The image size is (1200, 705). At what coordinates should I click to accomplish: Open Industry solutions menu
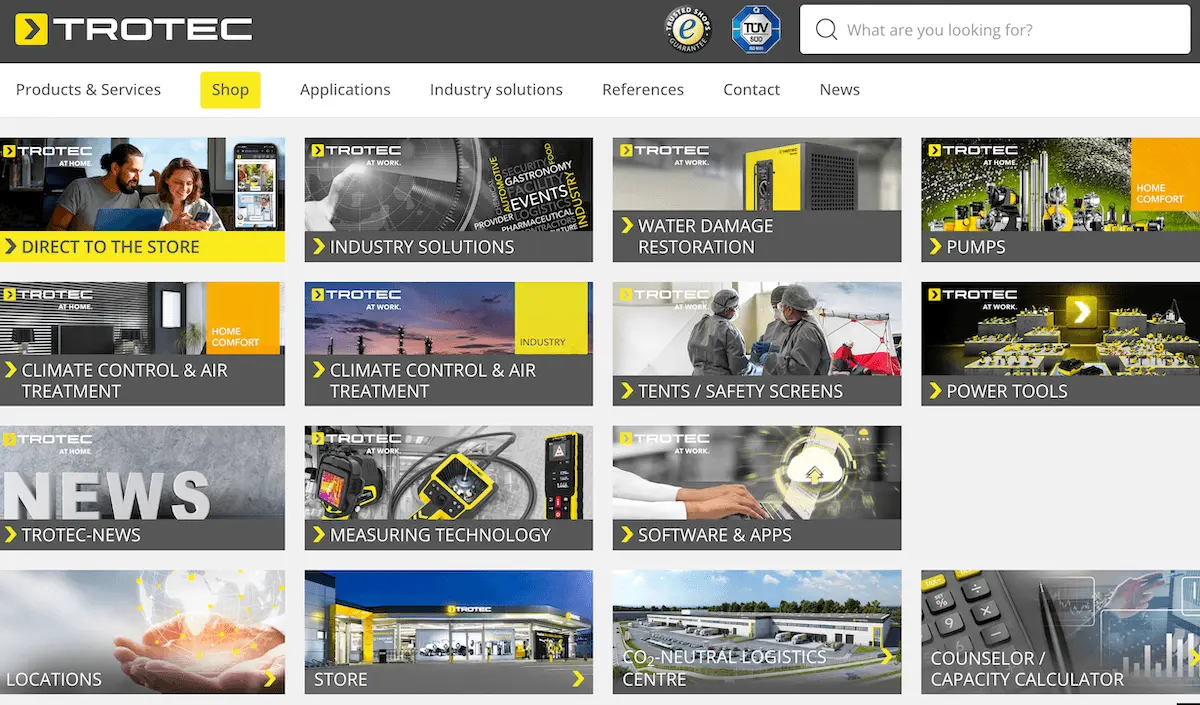[496, 90]
